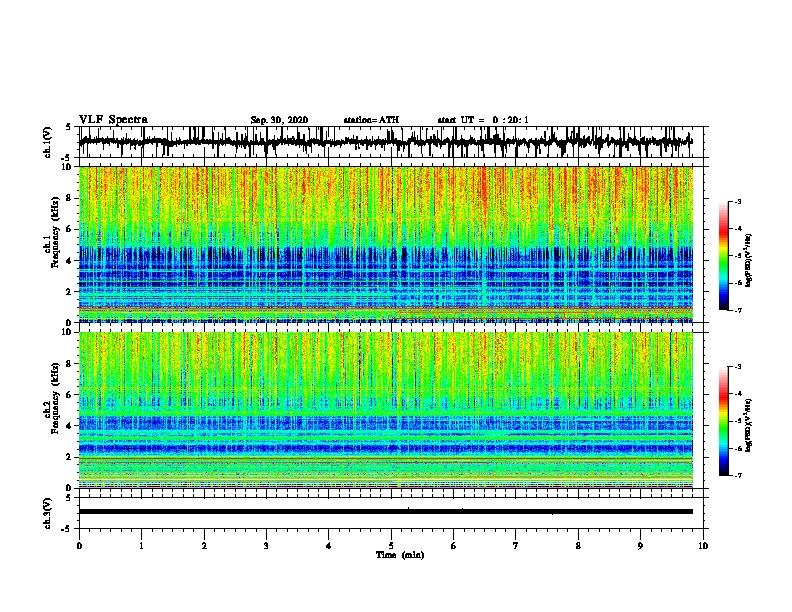The width and height of the screenshot is (792, 612).
Task: Click the ch.2 color bar log(PSD) label
Action: [749, 425]
